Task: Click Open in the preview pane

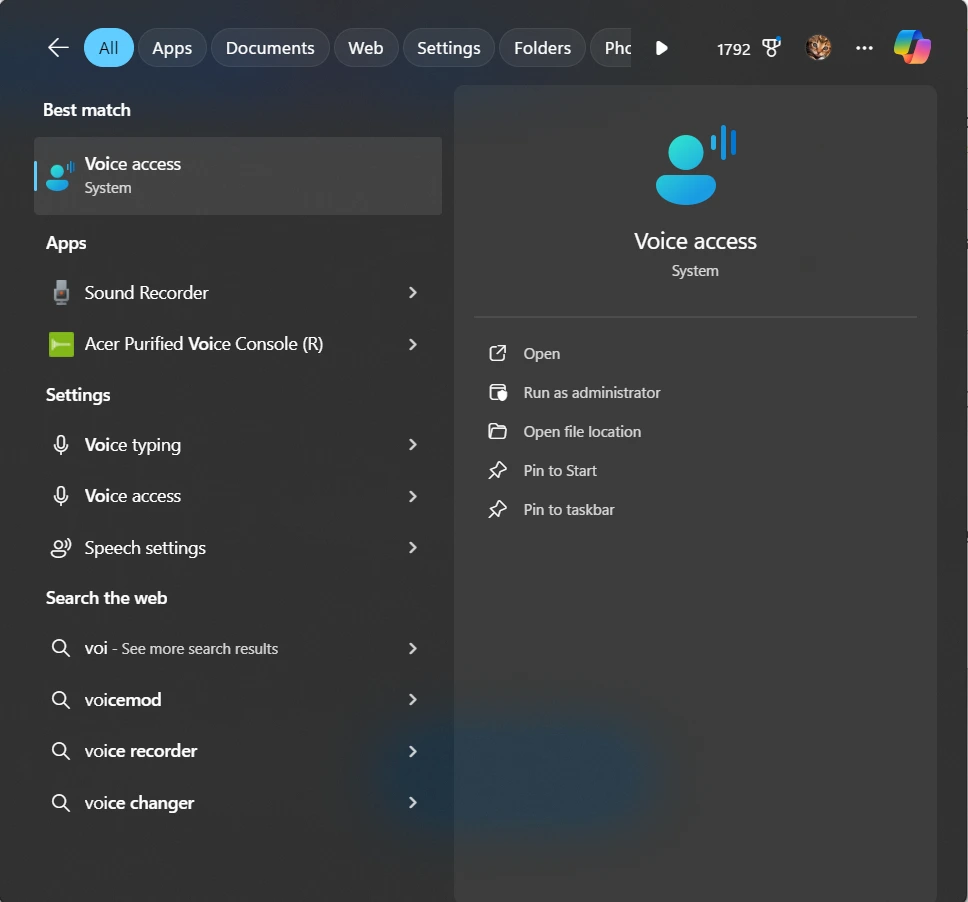Action: [695, 353]
